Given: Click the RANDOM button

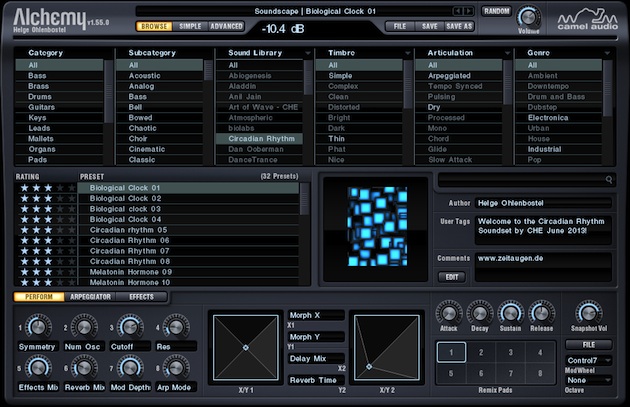Looking at the screenshot, I should point(497,11).
